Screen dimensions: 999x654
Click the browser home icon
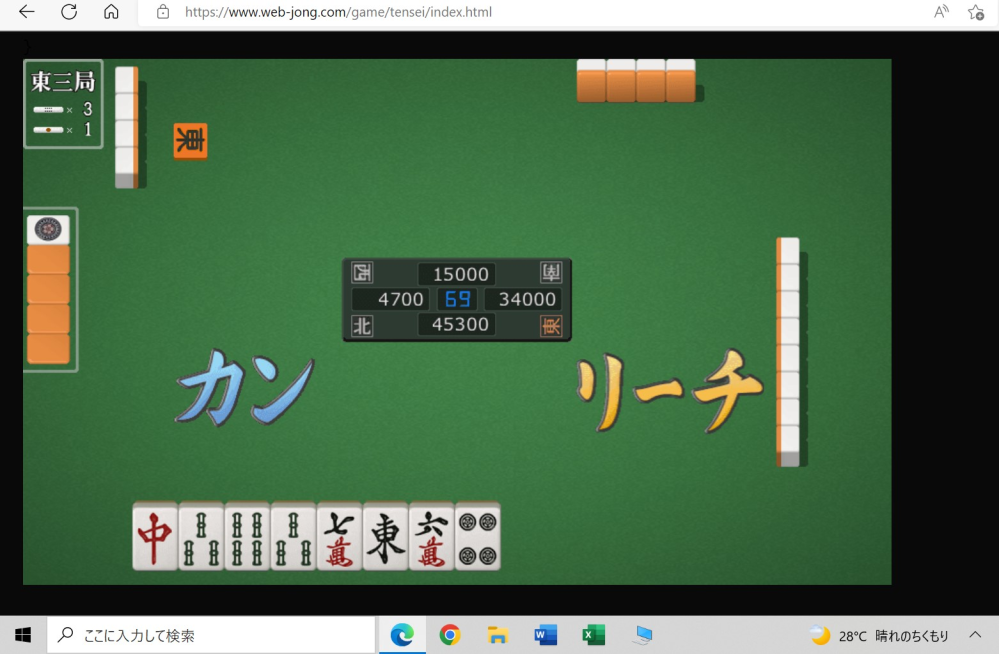pyautogui.click(x=111, y=12)
